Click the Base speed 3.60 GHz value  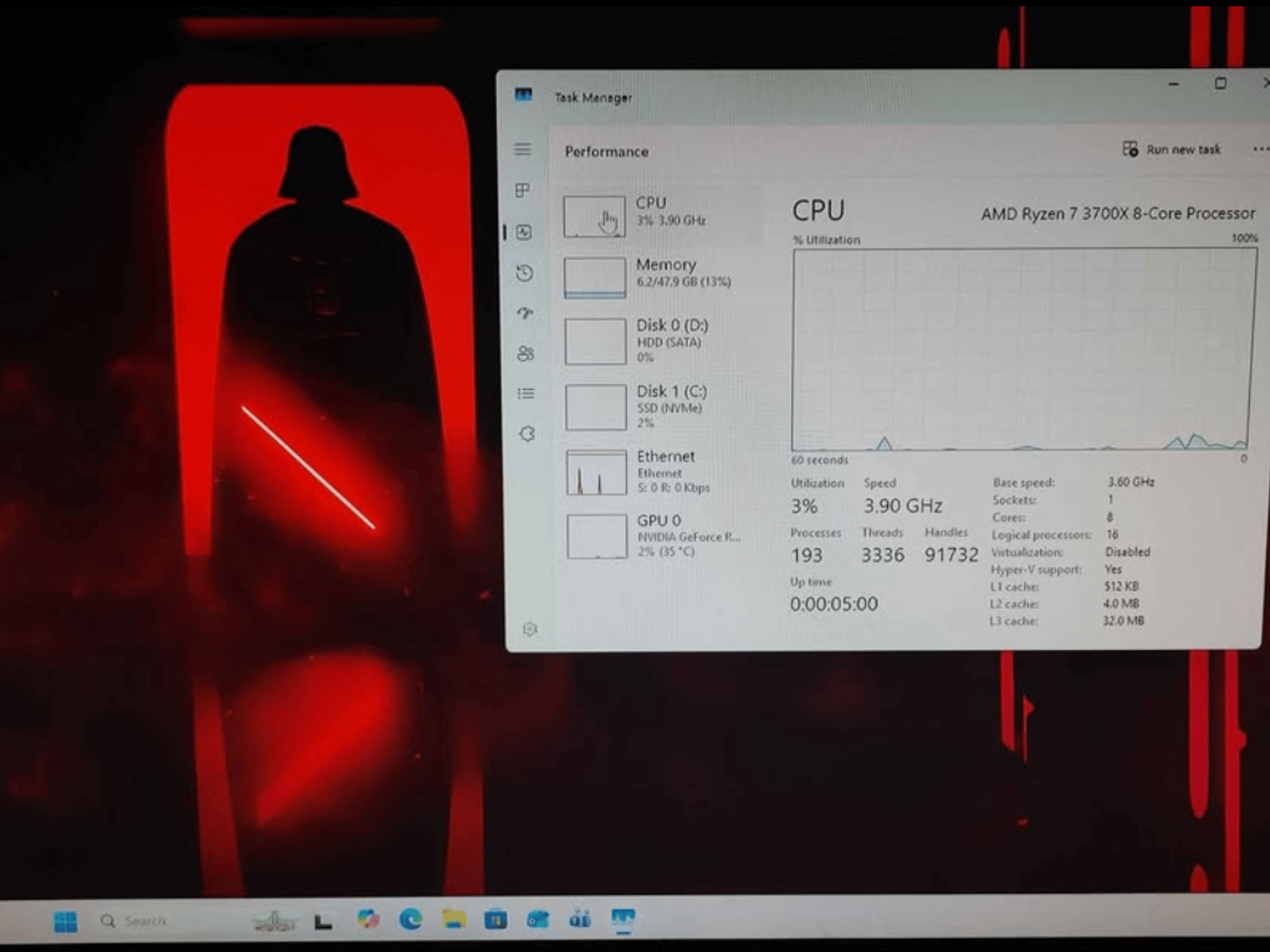(1130, 482)
